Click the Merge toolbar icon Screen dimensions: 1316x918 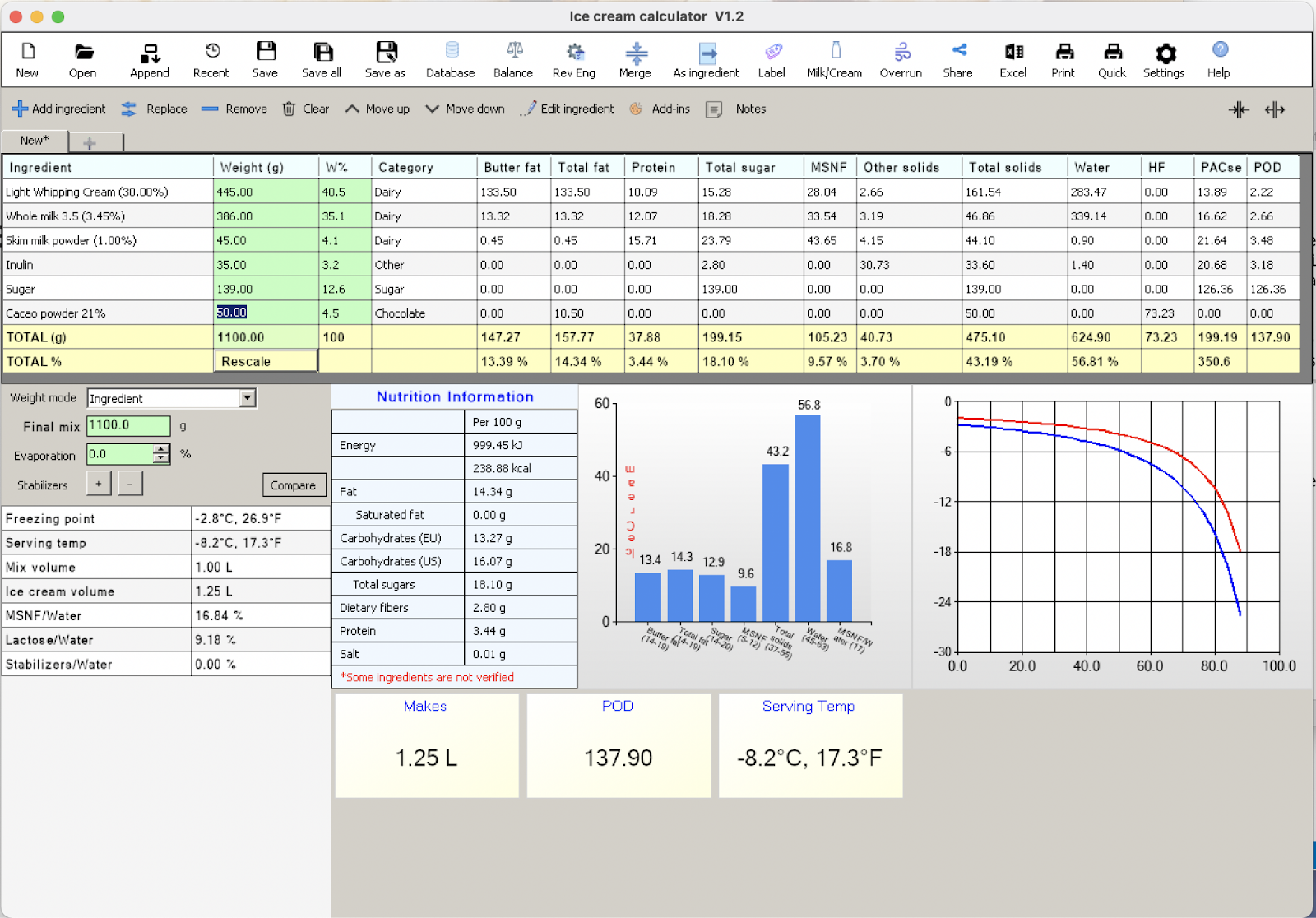(x=636, y=60)
